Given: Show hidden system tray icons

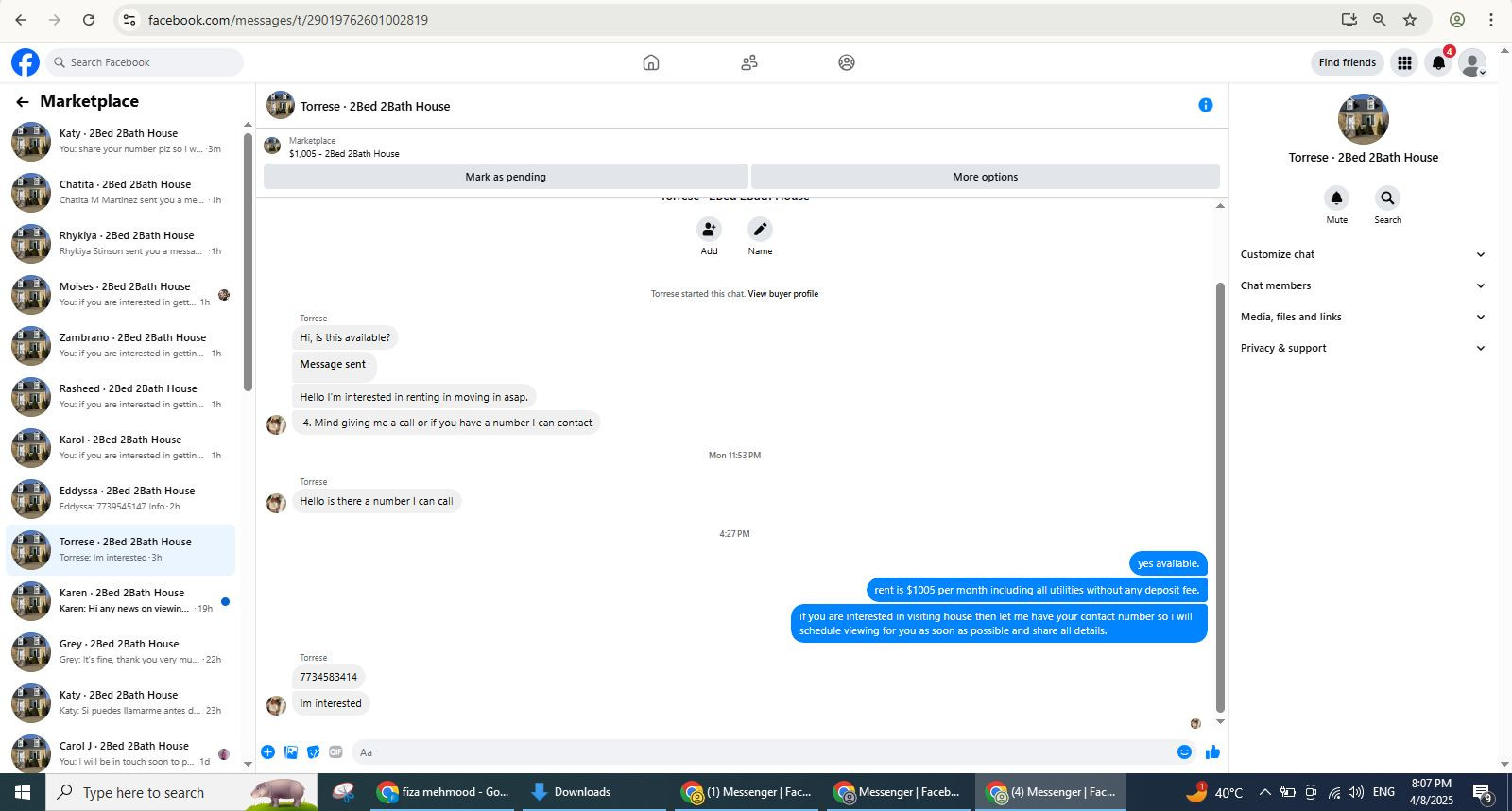Looking at the screenshot, I should coord(1264,792).
